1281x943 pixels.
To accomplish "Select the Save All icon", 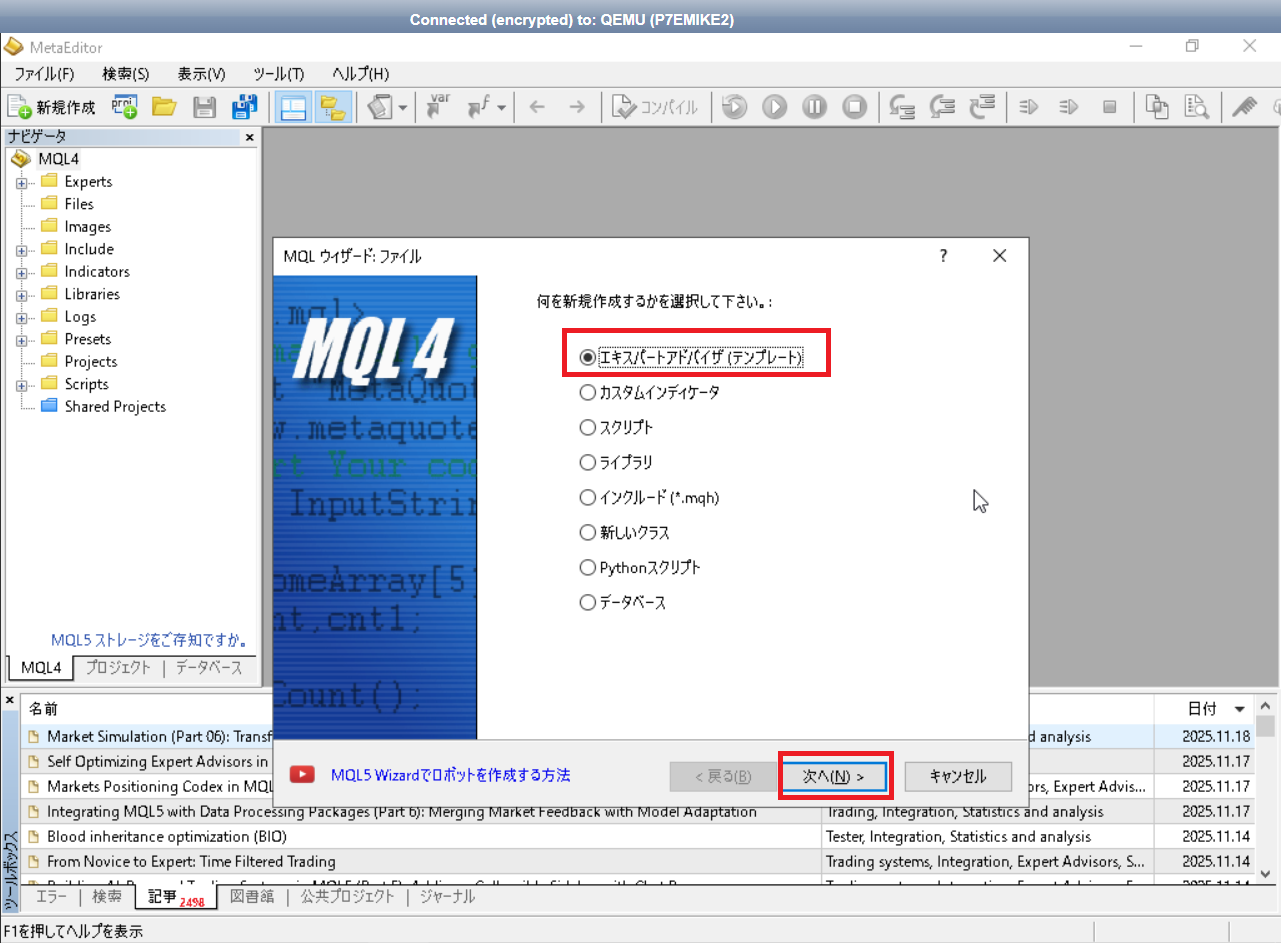I will point(244,107).
